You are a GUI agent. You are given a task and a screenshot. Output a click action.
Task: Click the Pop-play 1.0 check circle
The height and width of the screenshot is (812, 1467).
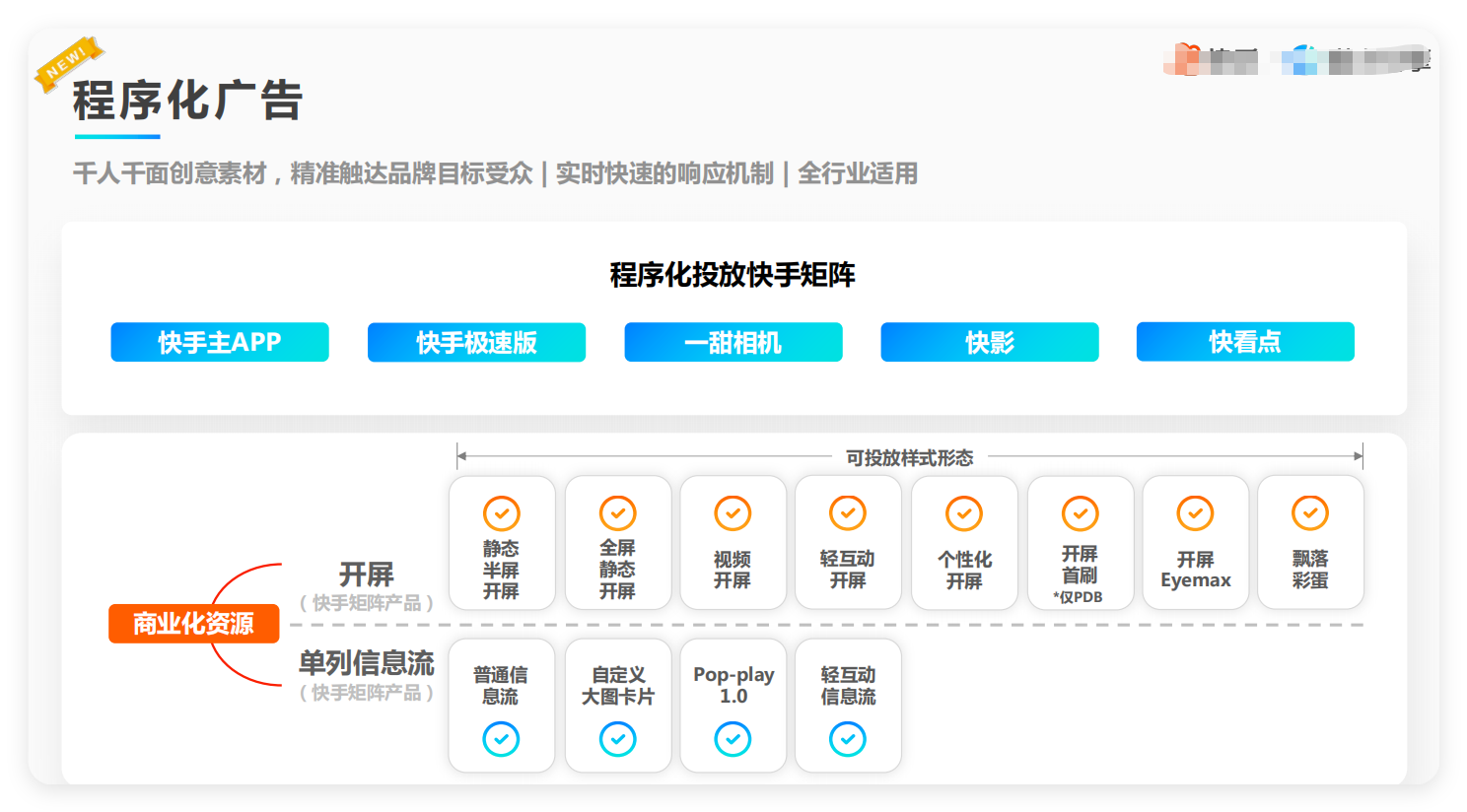coord(733,737)
